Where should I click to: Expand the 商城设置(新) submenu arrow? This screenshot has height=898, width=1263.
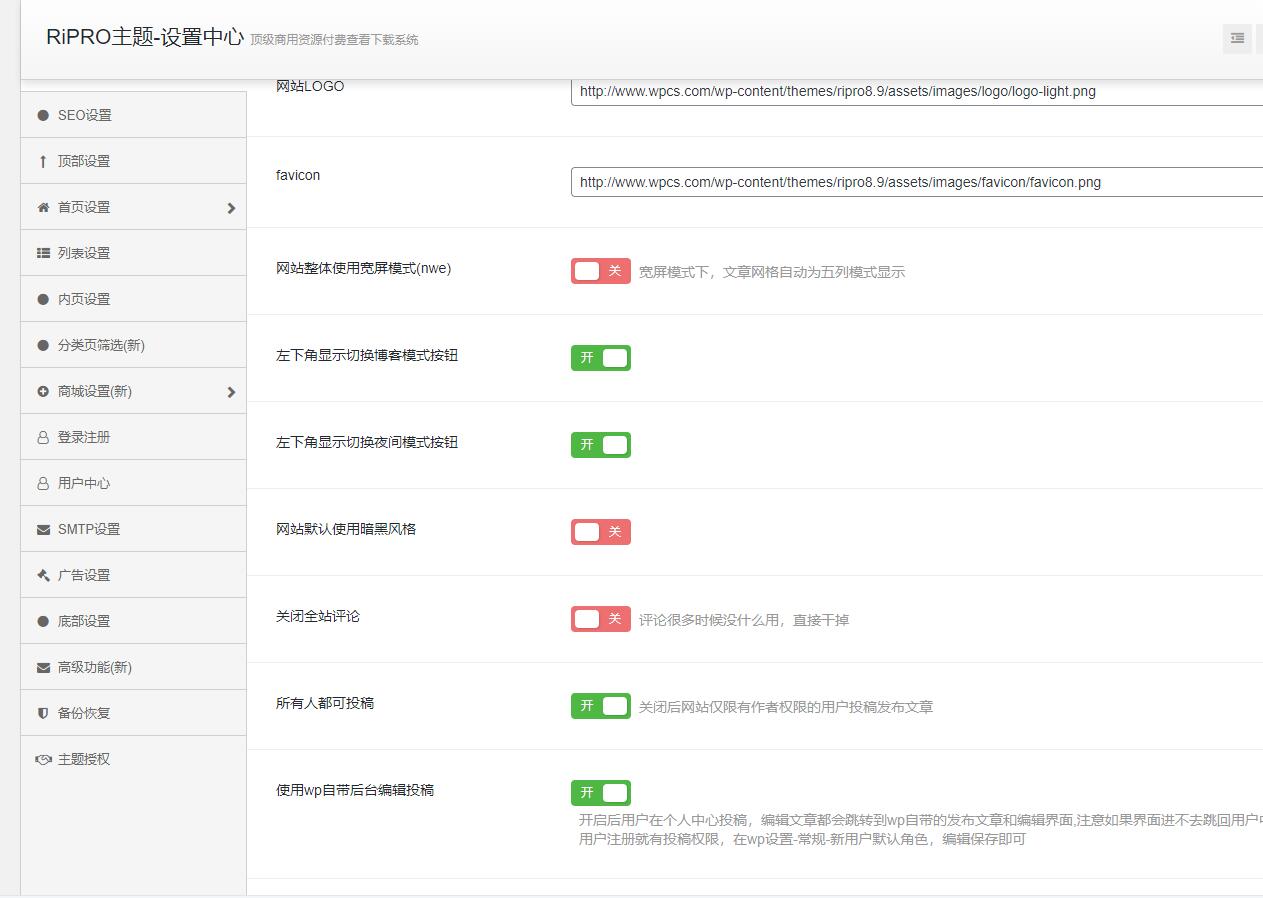click(231, 392)
